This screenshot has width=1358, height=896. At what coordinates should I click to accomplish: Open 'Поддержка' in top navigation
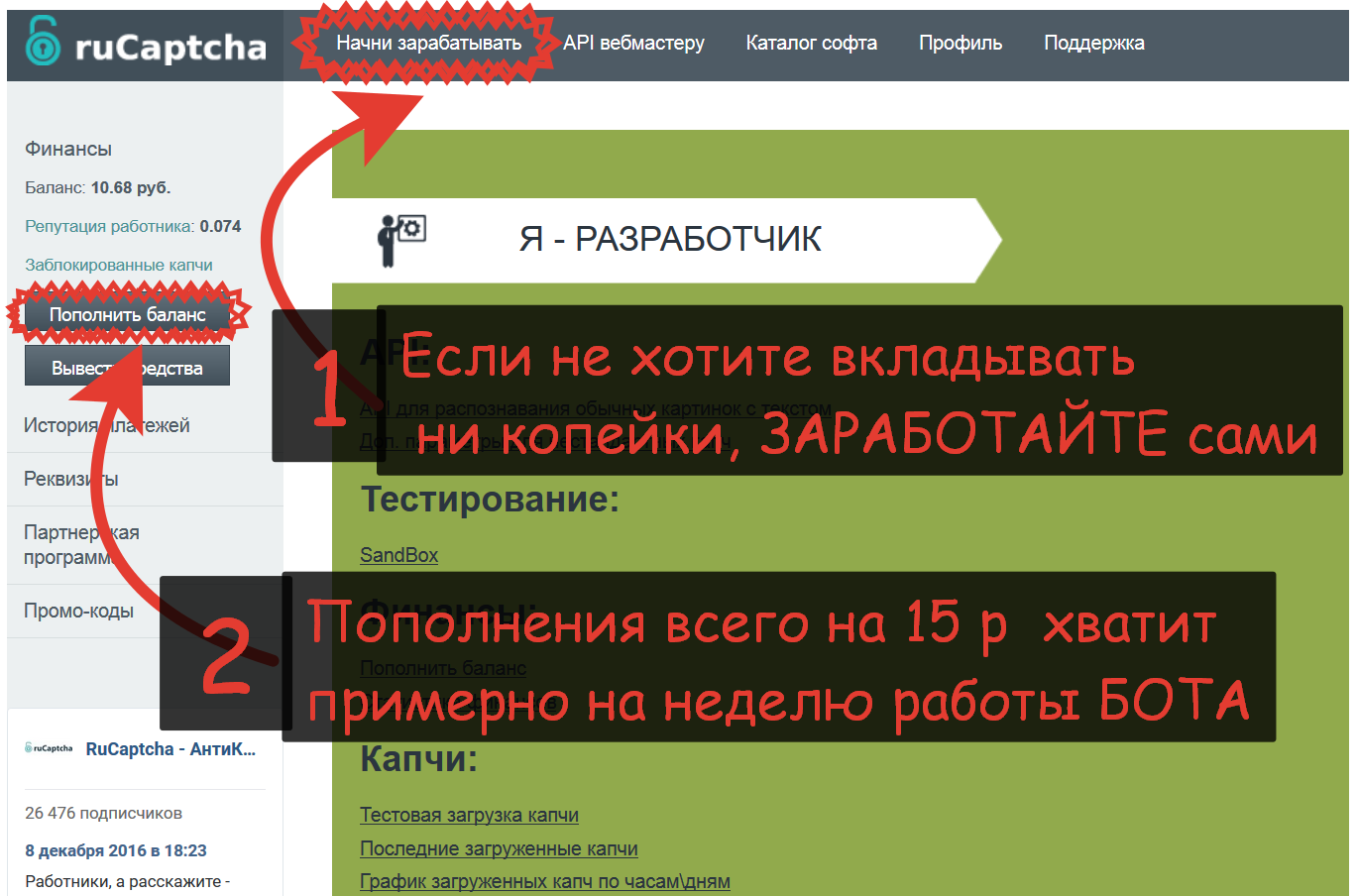point(1093,44)
